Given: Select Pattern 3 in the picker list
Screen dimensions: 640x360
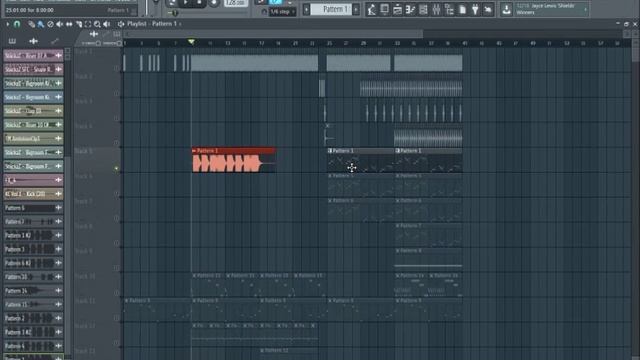Looking at the screenshot, I should 33,249.
